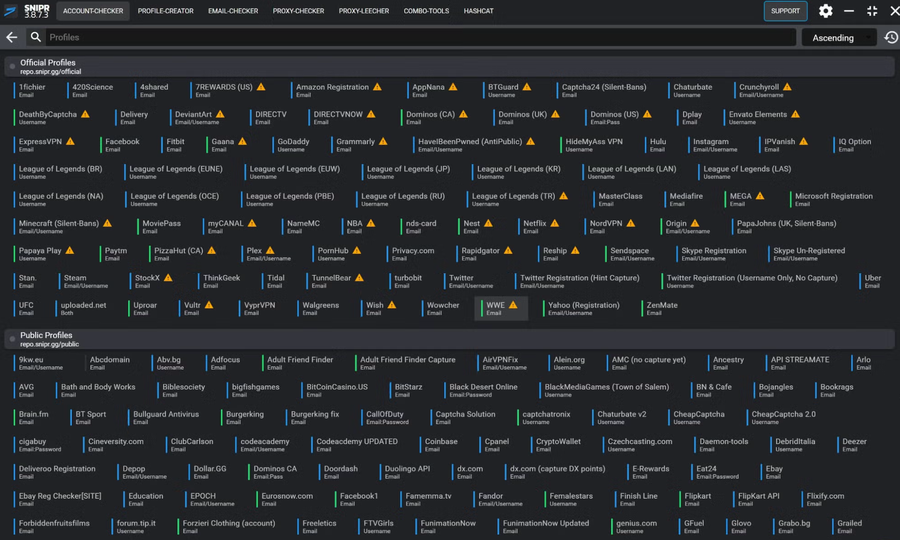Click warning icon beside WWE

click(x=513, y=305)
